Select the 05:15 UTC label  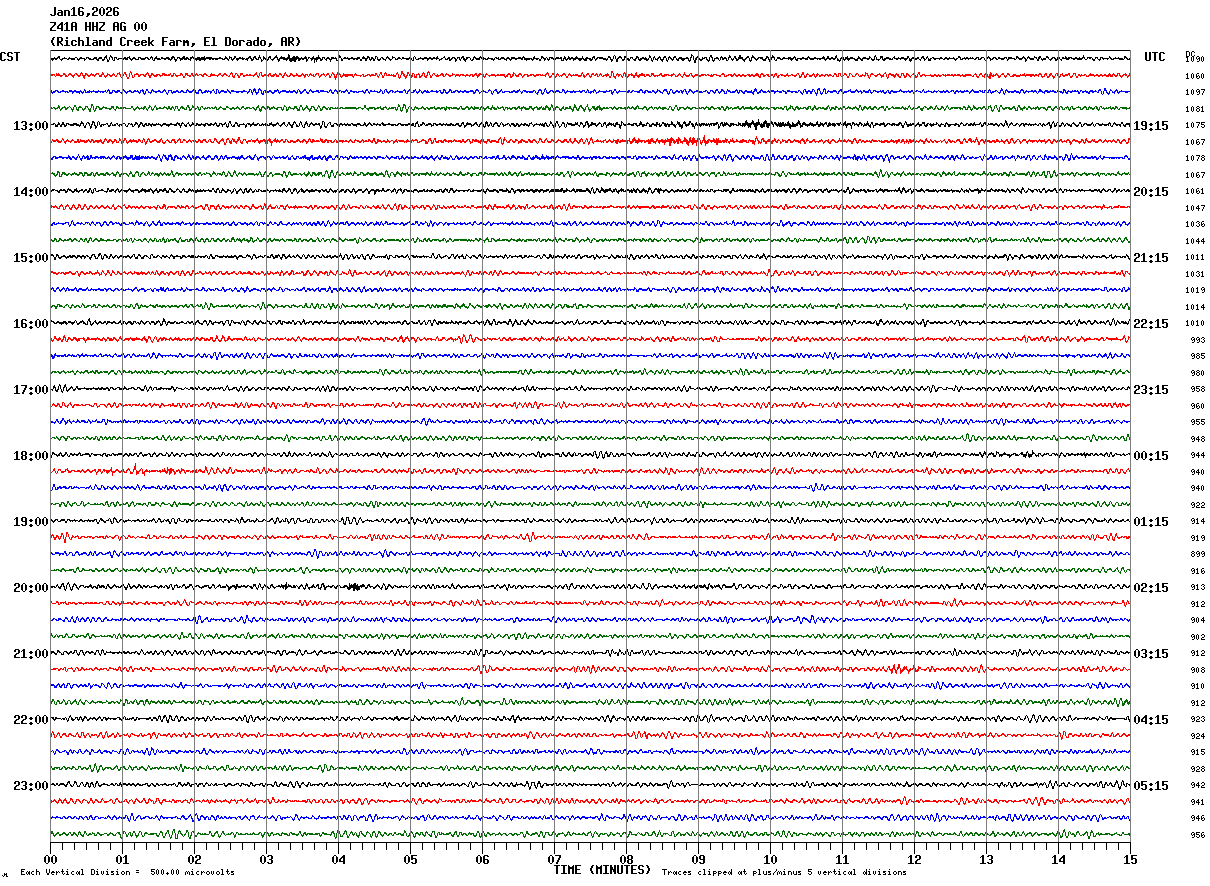click(x=1150, y=786)
